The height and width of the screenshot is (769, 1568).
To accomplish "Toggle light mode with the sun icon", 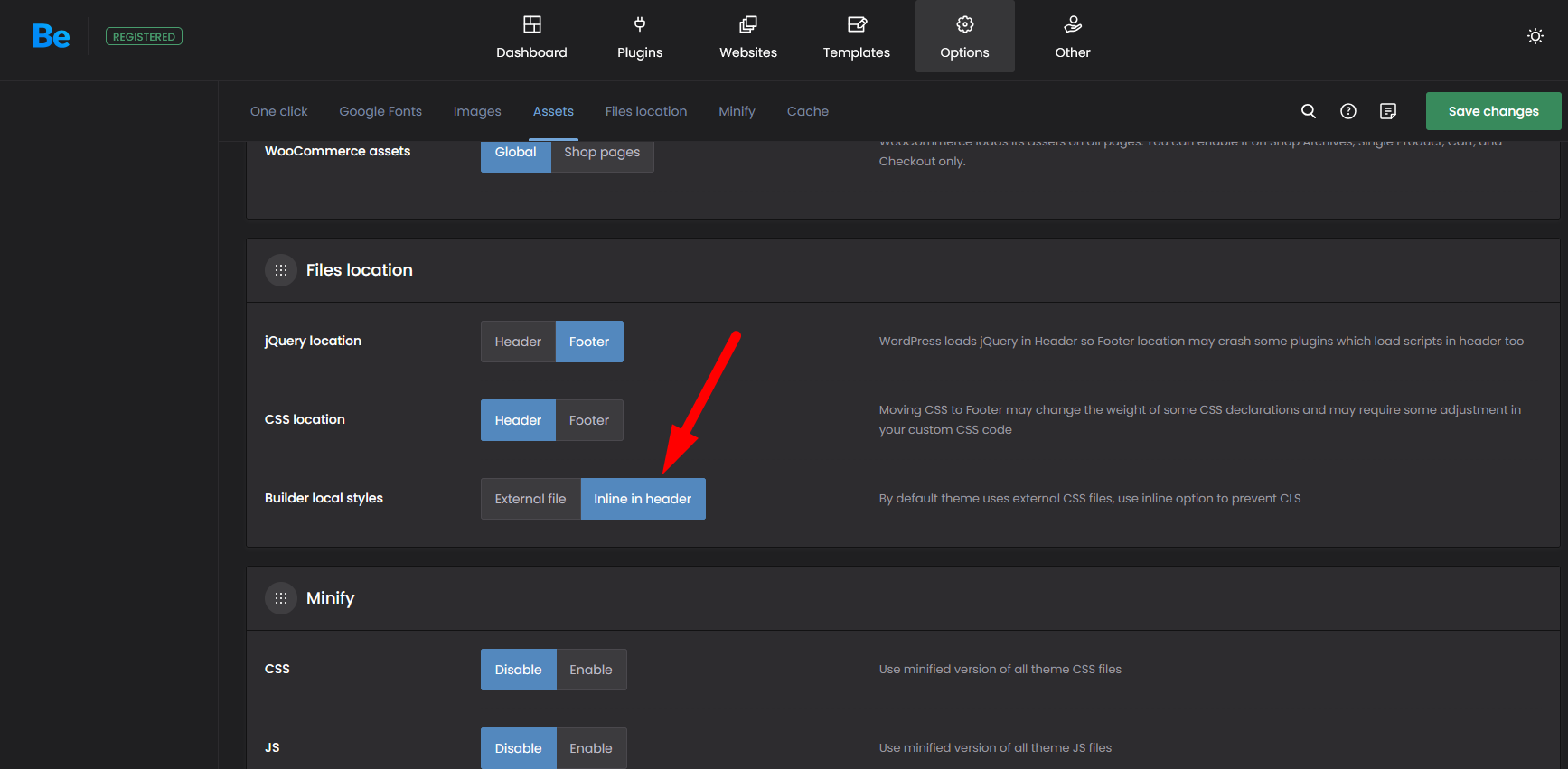I will 1535,36.
